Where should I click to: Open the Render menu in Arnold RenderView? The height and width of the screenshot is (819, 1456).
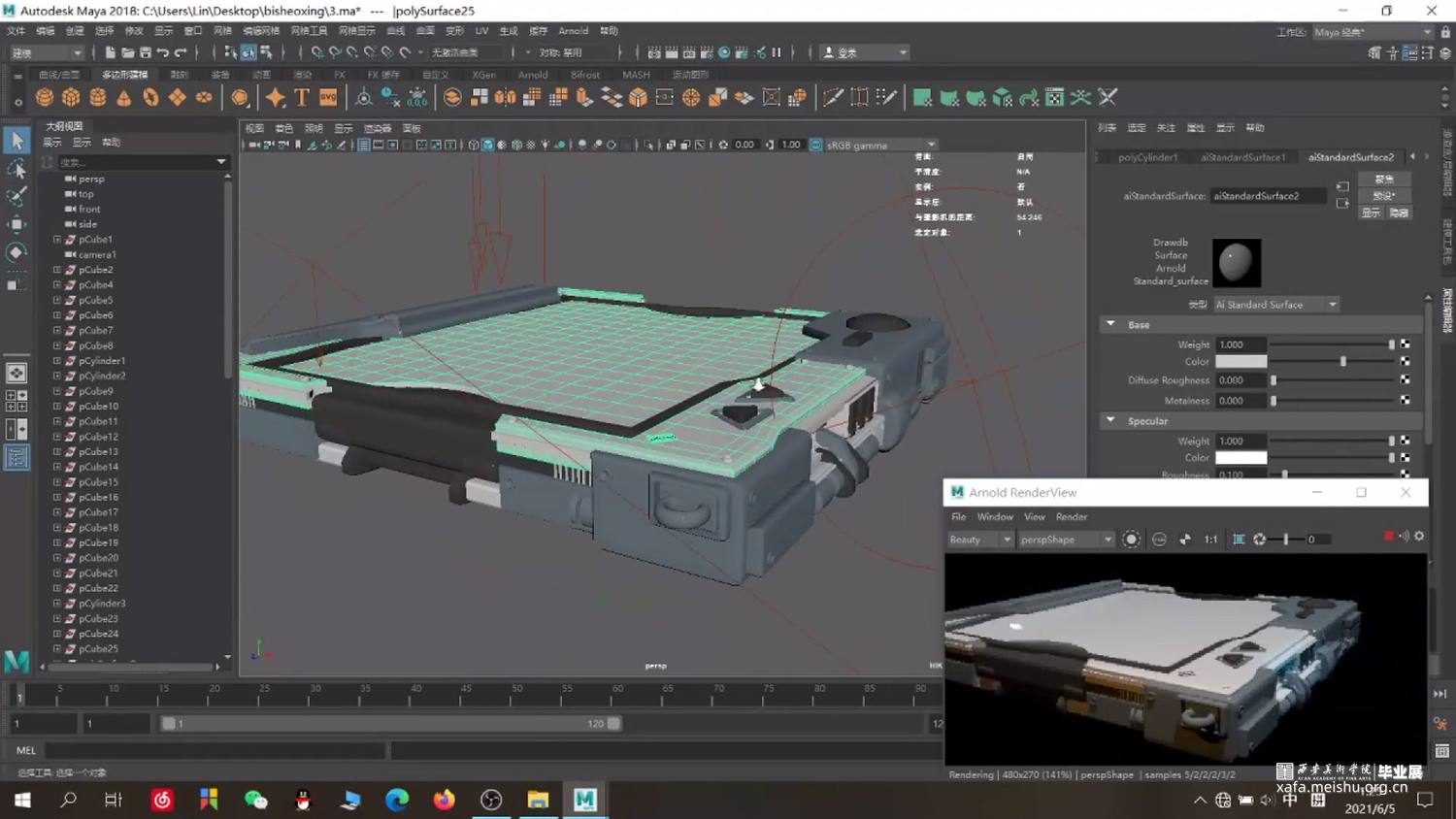(1072, 517)
